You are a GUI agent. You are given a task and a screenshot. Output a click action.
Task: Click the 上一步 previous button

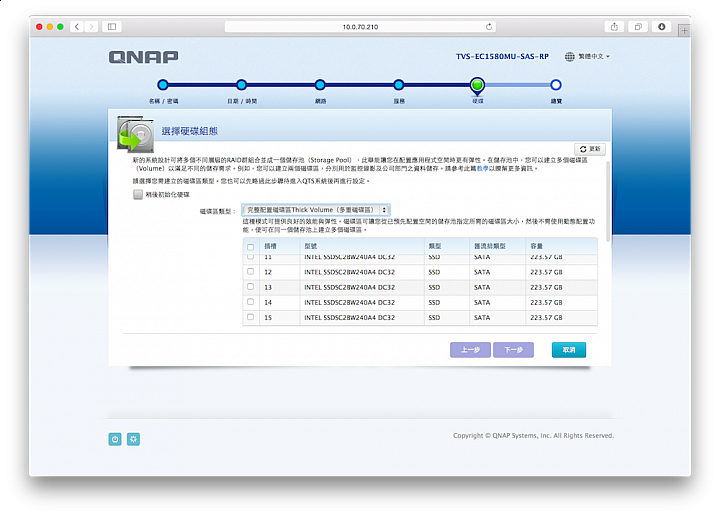click(x=470, y=350)
